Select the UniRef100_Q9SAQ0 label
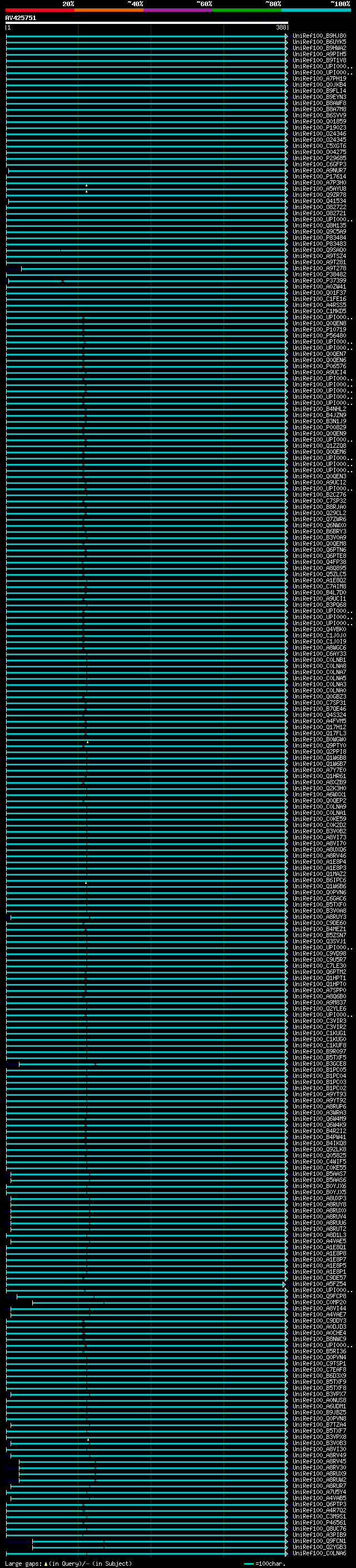 coord(319,250)
